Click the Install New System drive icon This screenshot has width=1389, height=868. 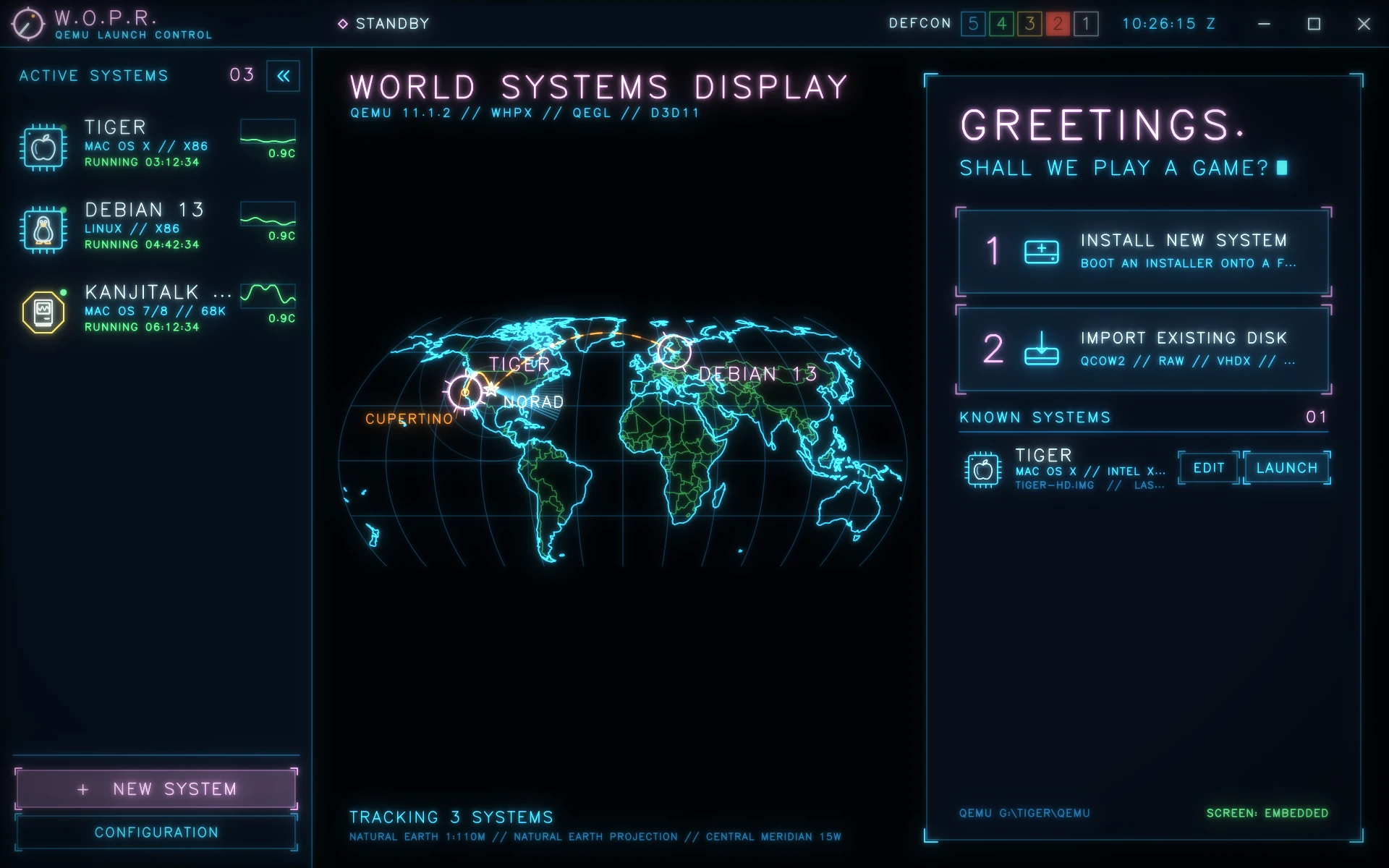1042,252
